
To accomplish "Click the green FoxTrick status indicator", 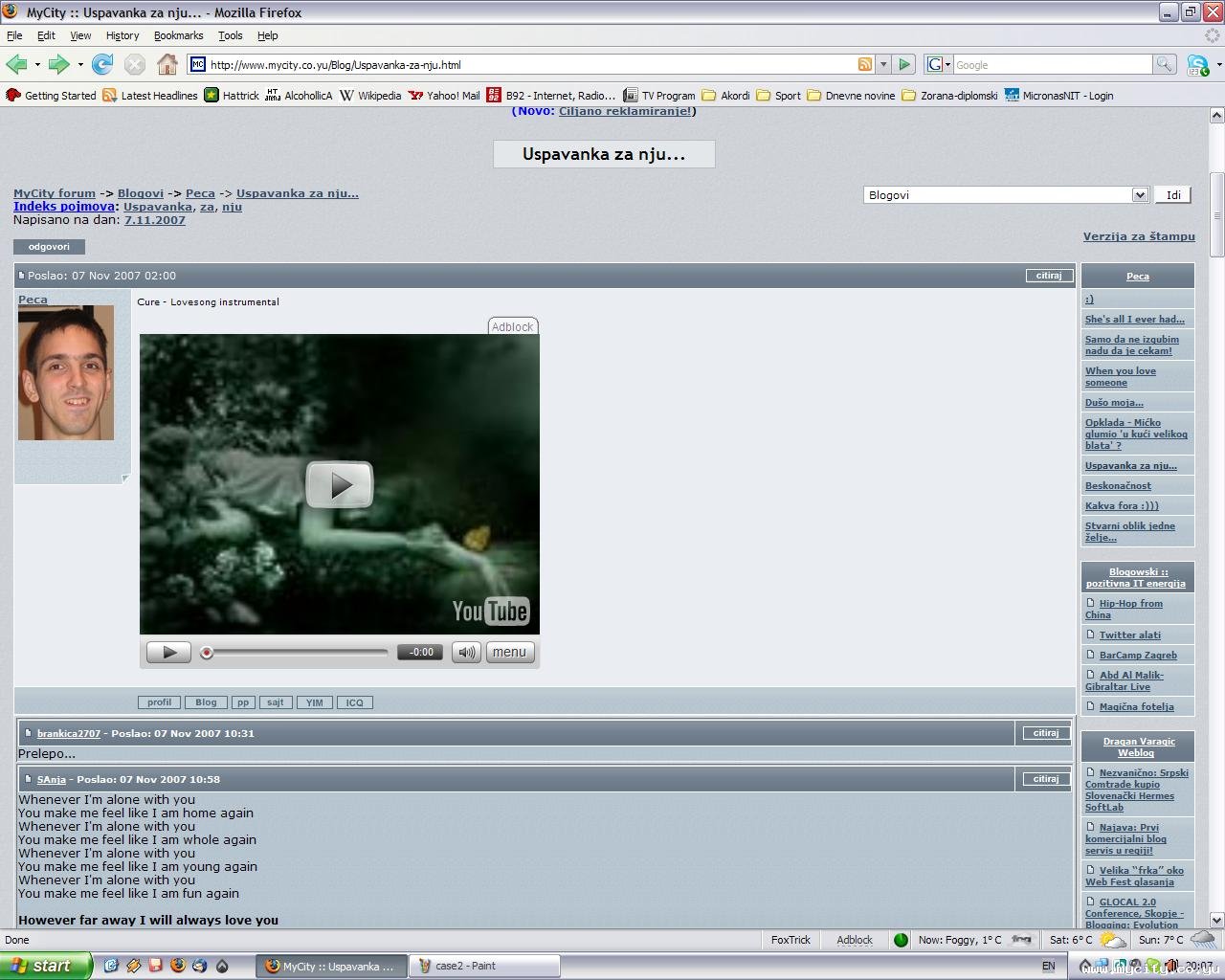I will point(901,940).
